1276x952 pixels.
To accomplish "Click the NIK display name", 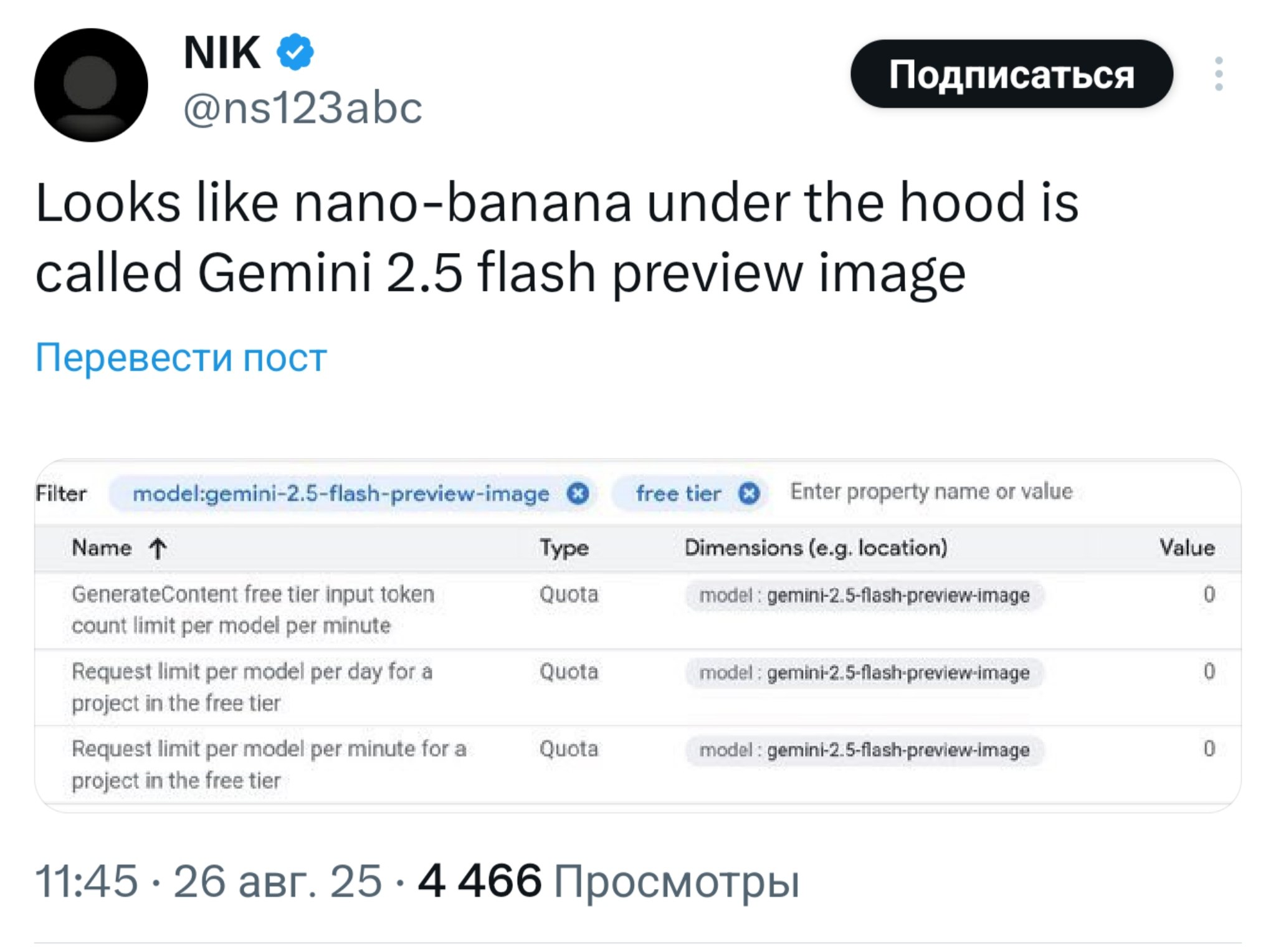I will point(222,52).
